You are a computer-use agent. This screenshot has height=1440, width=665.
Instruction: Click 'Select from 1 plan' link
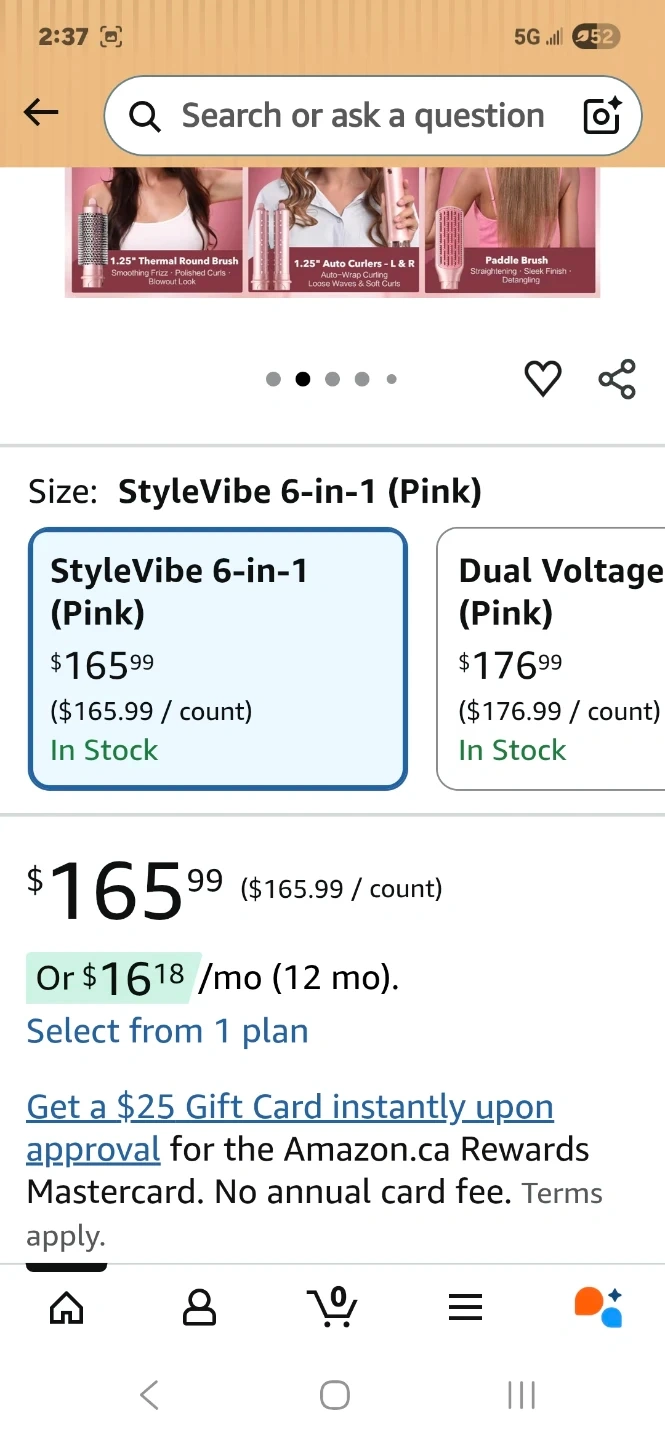click(167, 1031)
